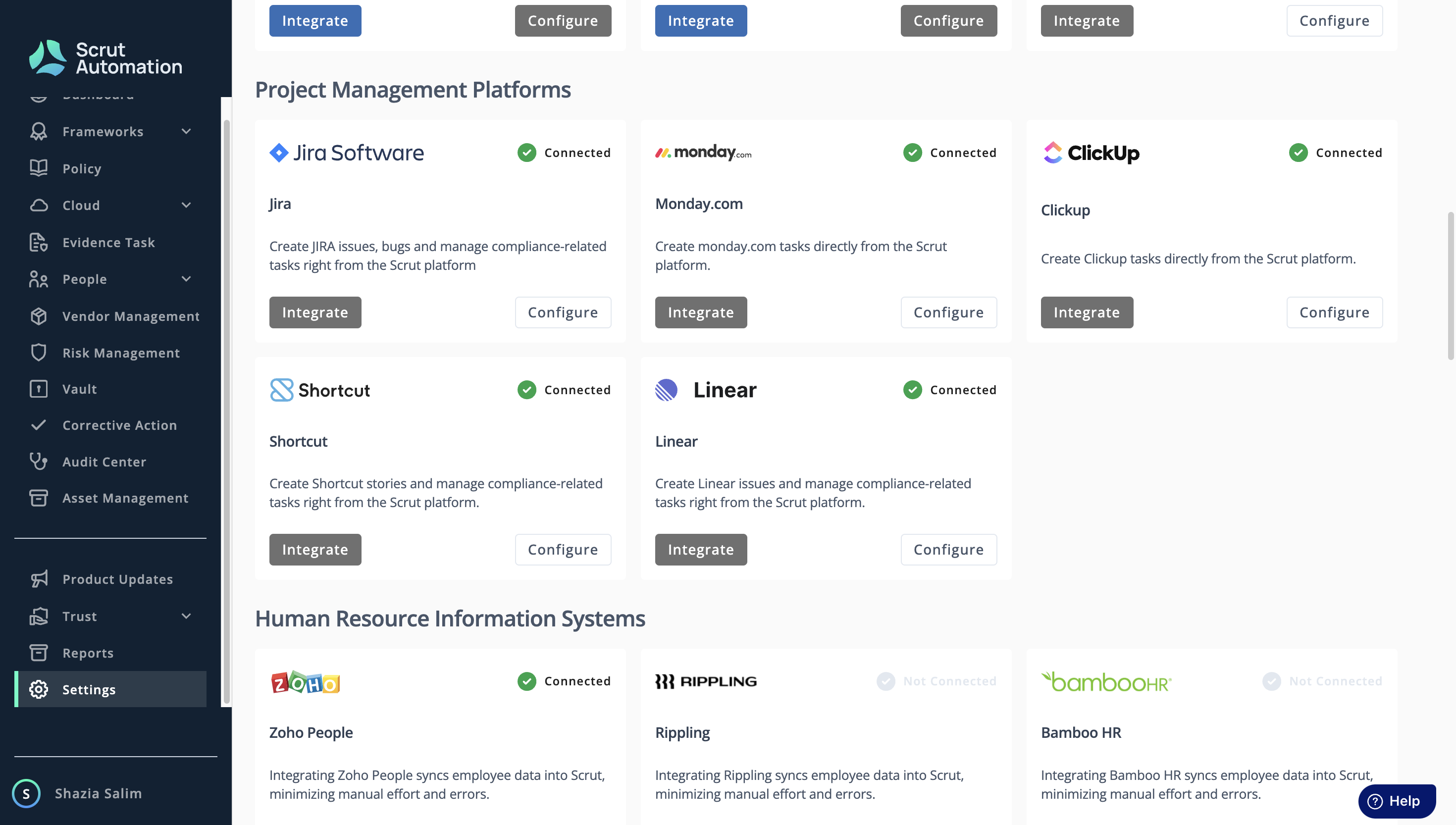Open the Help widget
The image size is (1456, 825).
click(1397, 801)
